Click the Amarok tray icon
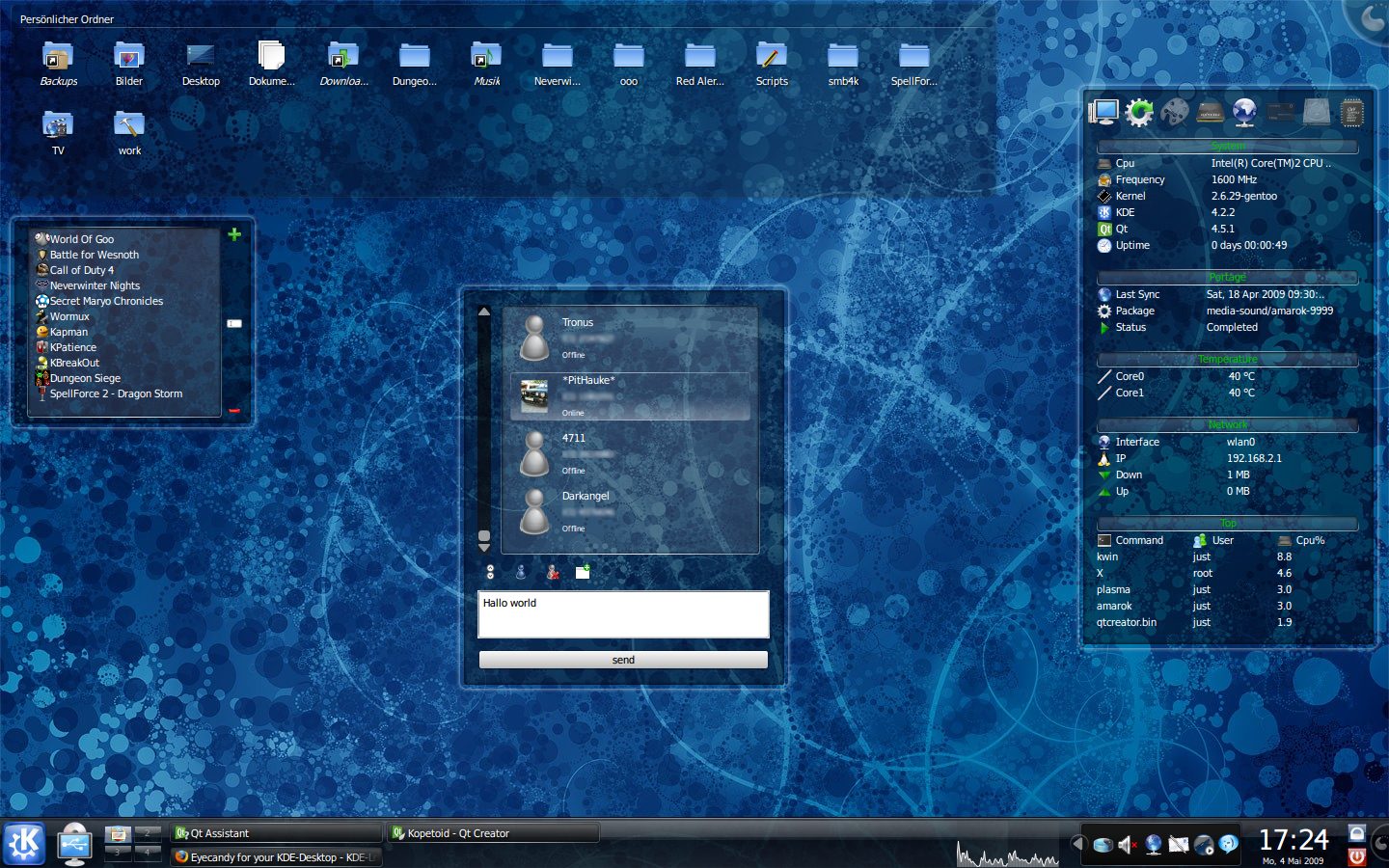 click(x=1203, y=846)
